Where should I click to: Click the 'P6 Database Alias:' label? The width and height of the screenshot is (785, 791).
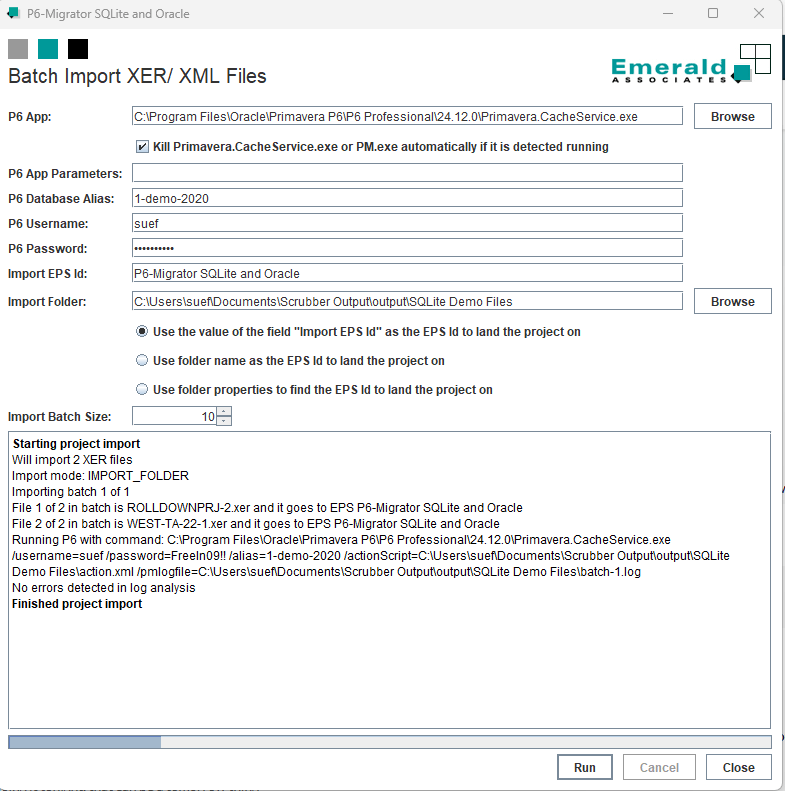click(61, 199)
